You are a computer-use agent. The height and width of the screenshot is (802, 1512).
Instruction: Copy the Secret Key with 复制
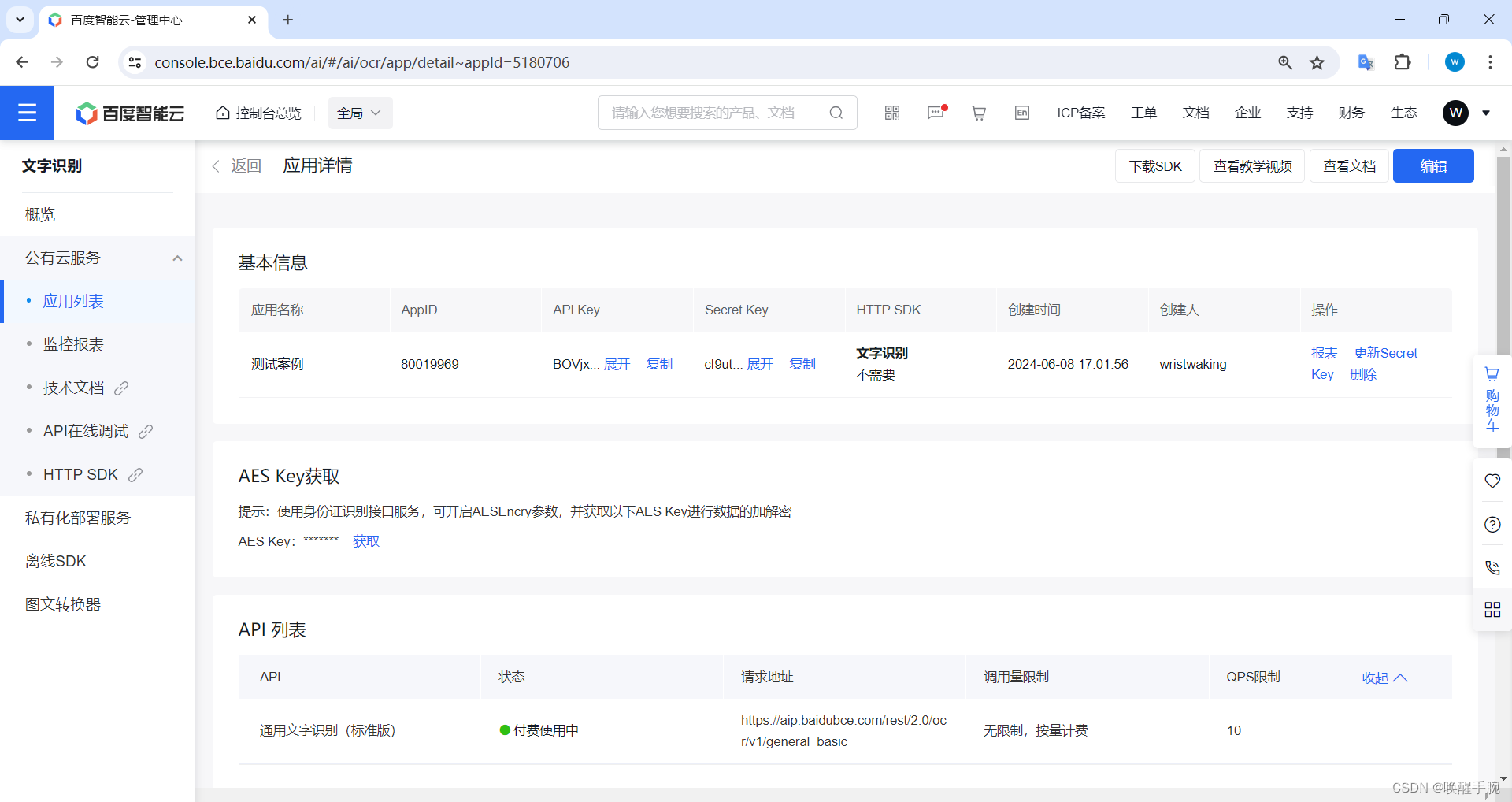tap(802, 364)
